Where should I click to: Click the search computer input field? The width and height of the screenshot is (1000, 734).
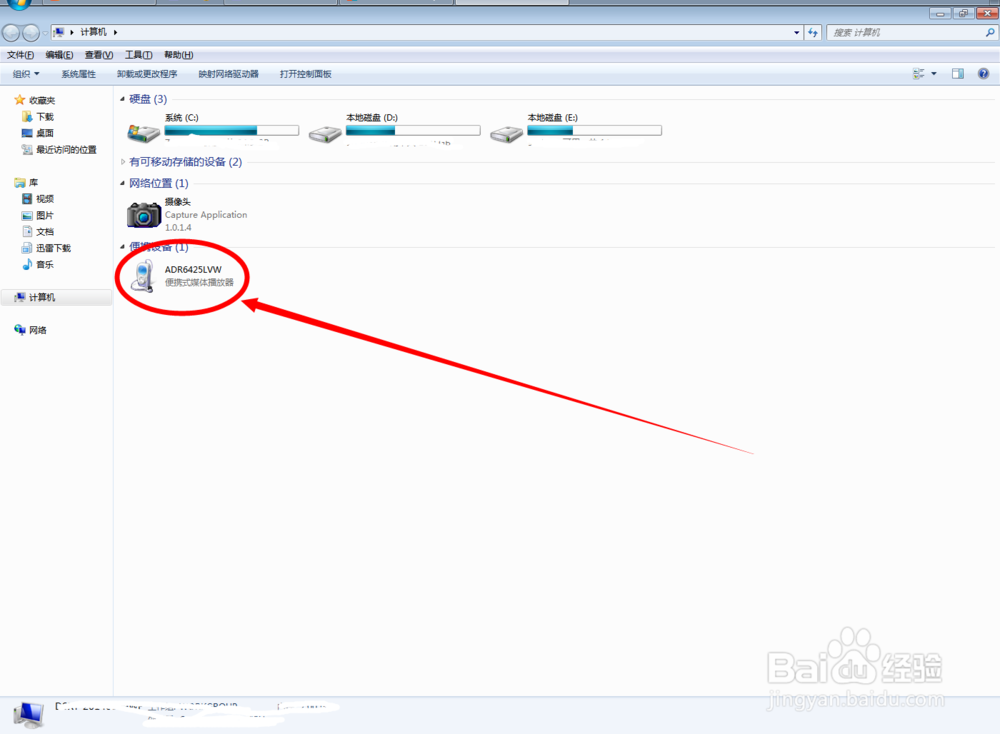905,33
